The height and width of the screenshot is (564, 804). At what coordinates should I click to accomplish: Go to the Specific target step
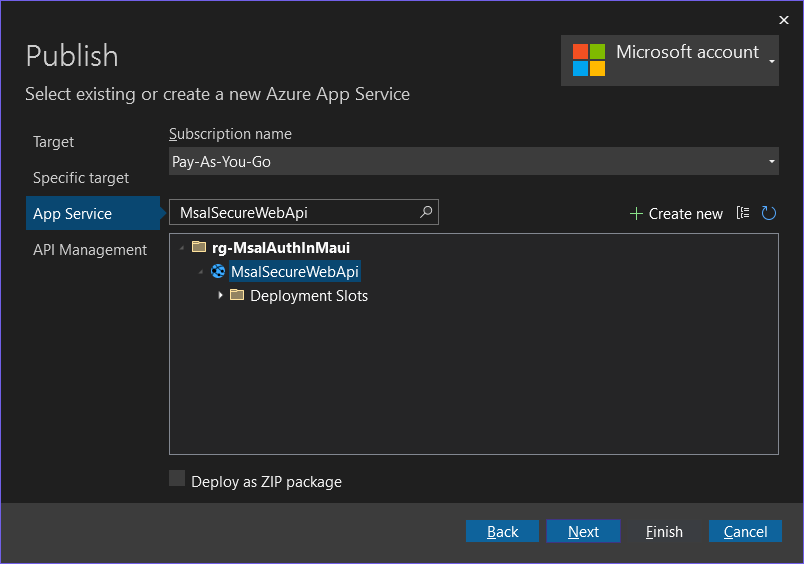(81, 177)
